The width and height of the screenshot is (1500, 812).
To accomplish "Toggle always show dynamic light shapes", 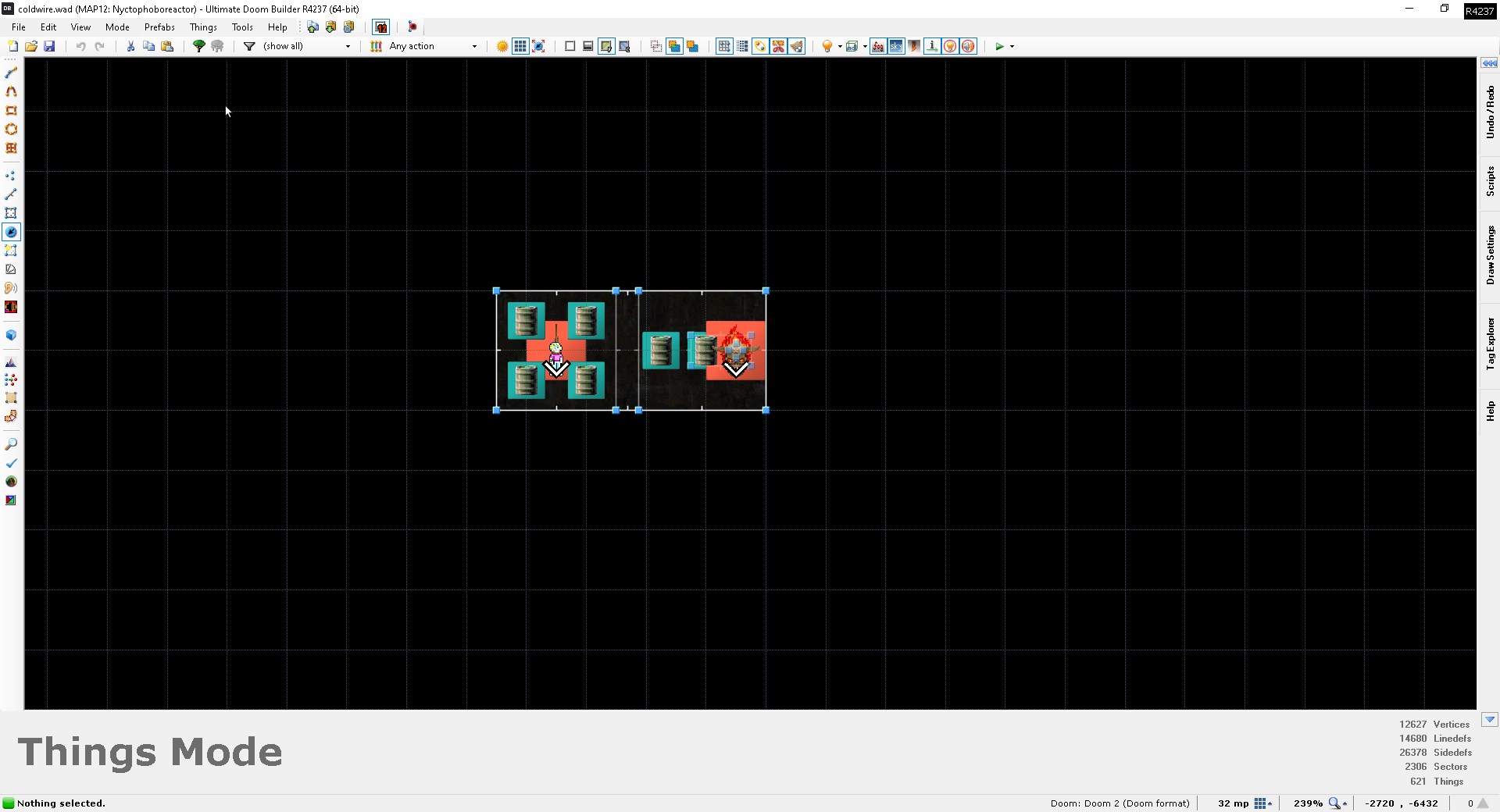I will [x=950, y=46].
